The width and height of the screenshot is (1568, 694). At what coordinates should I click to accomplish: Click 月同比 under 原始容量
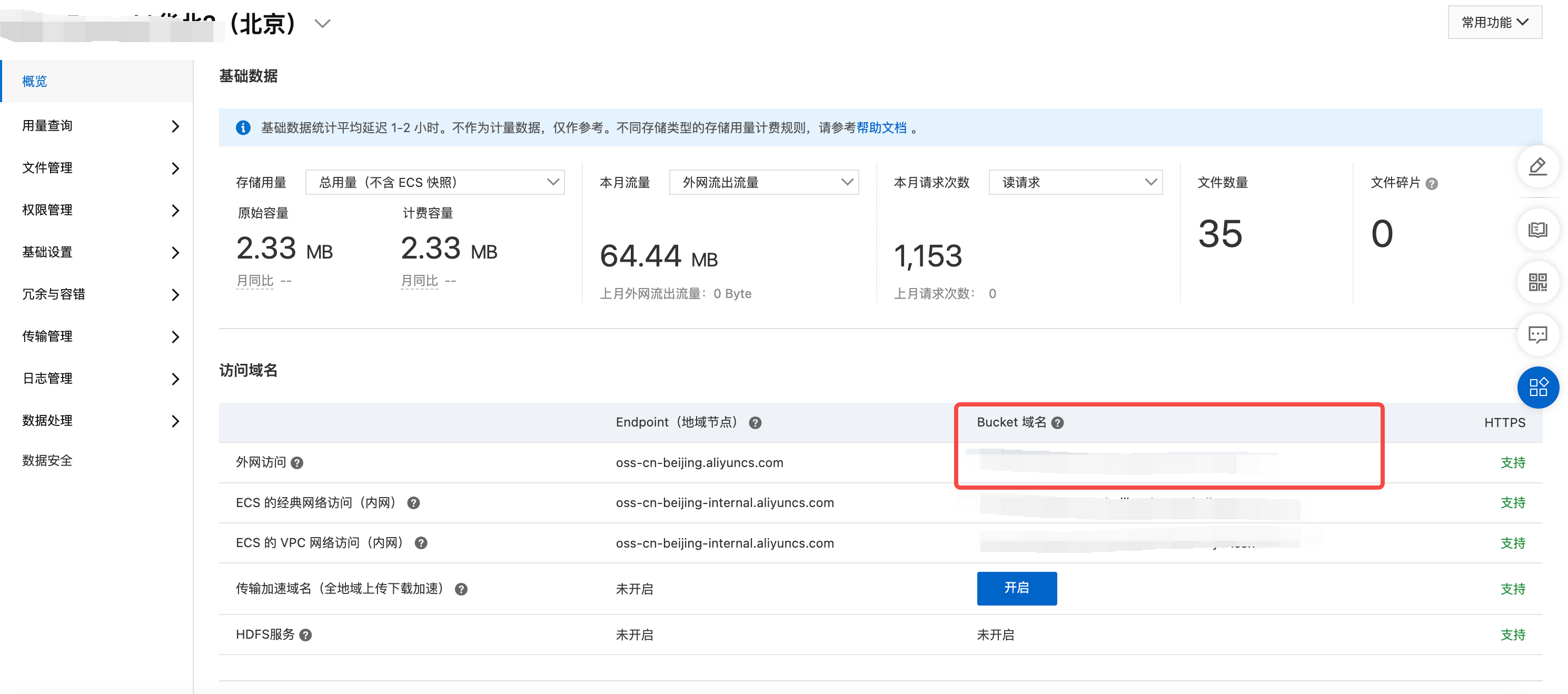click(x=254, y=281)
